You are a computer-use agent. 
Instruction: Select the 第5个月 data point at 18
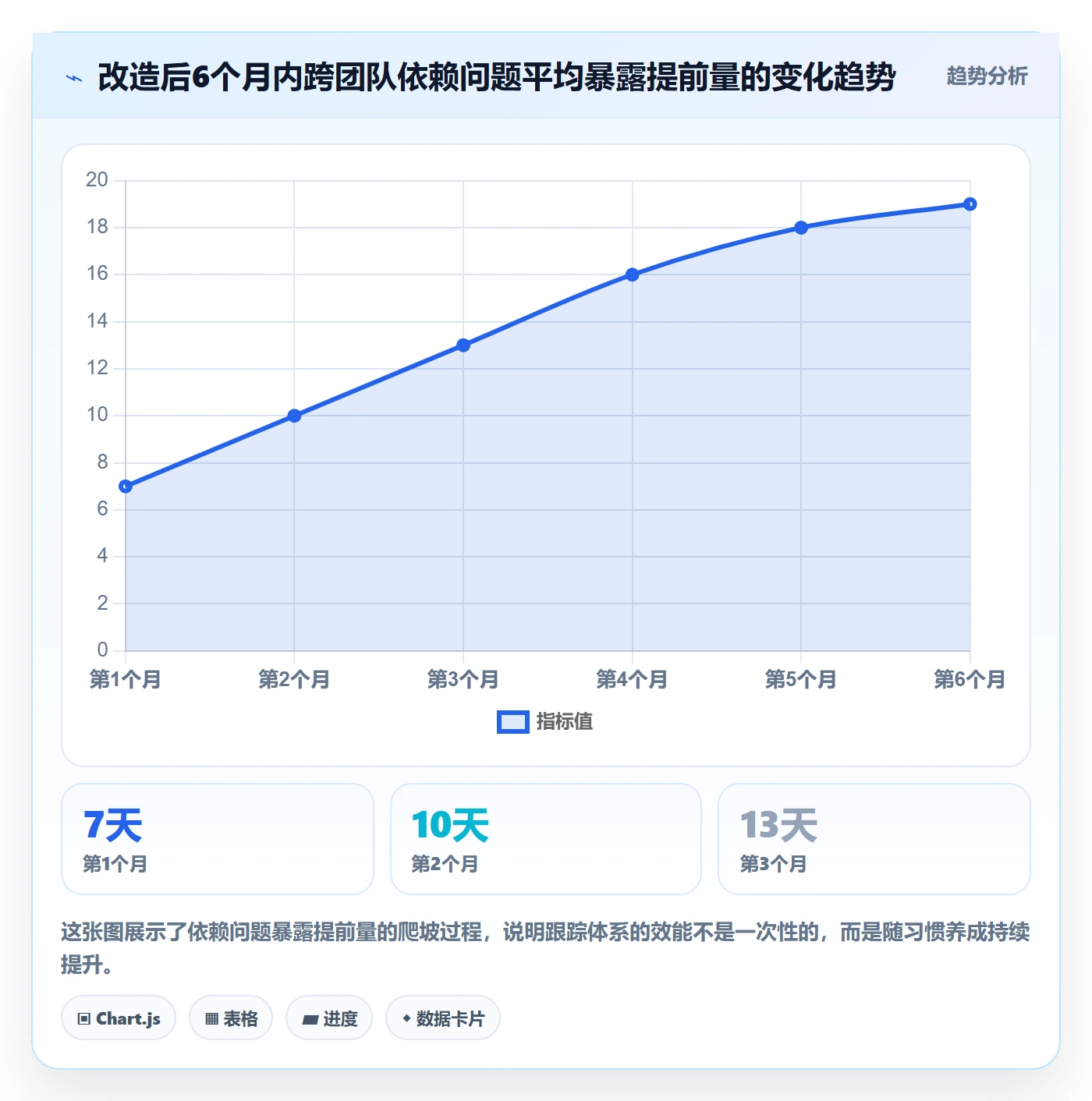[x=801, y=228]
